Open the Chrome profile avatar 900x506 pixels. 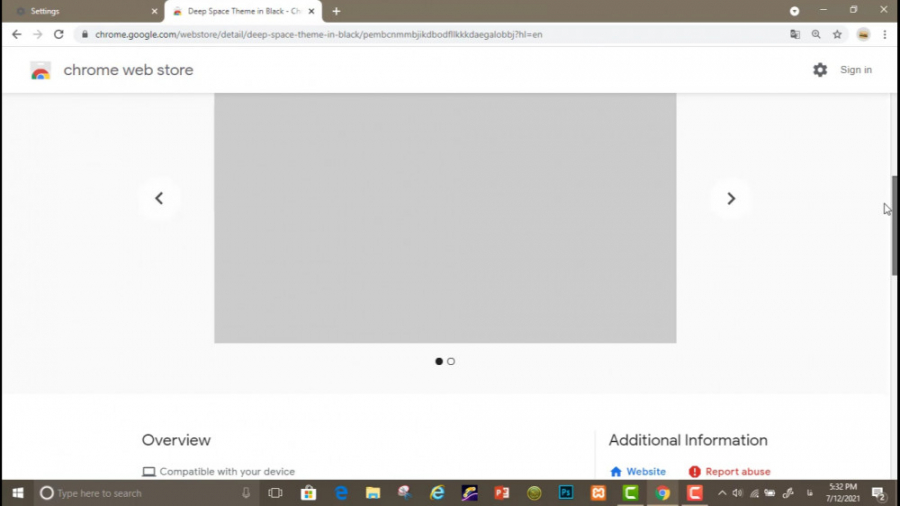click(863, 34)
